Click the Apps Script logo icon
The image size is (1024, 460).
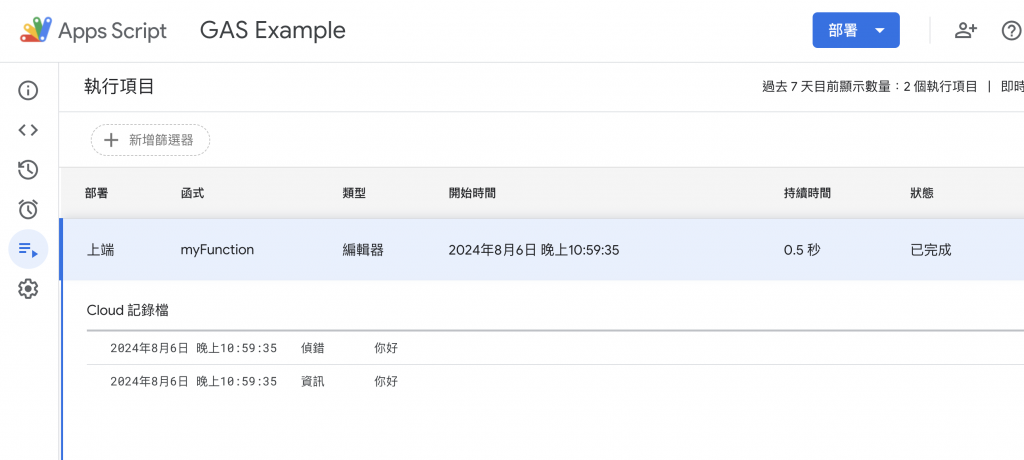click(x=35, y=30)
